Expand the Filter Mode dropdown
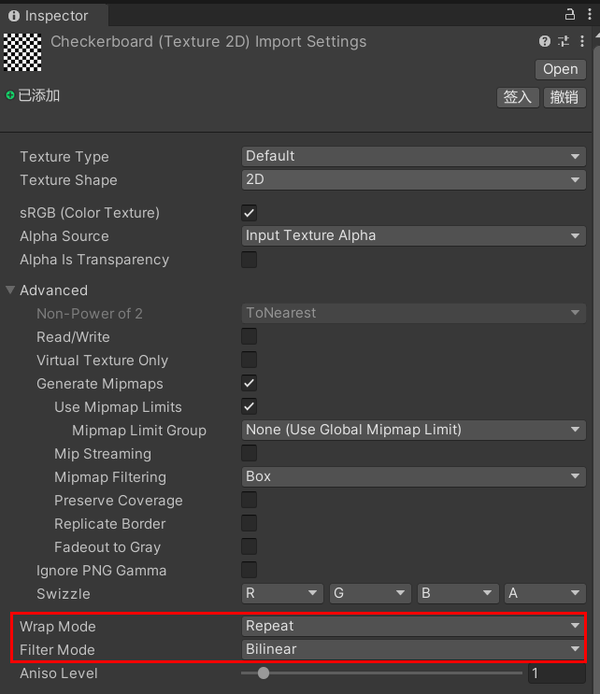This screenshot has width=600, height=694. [413, 649]
